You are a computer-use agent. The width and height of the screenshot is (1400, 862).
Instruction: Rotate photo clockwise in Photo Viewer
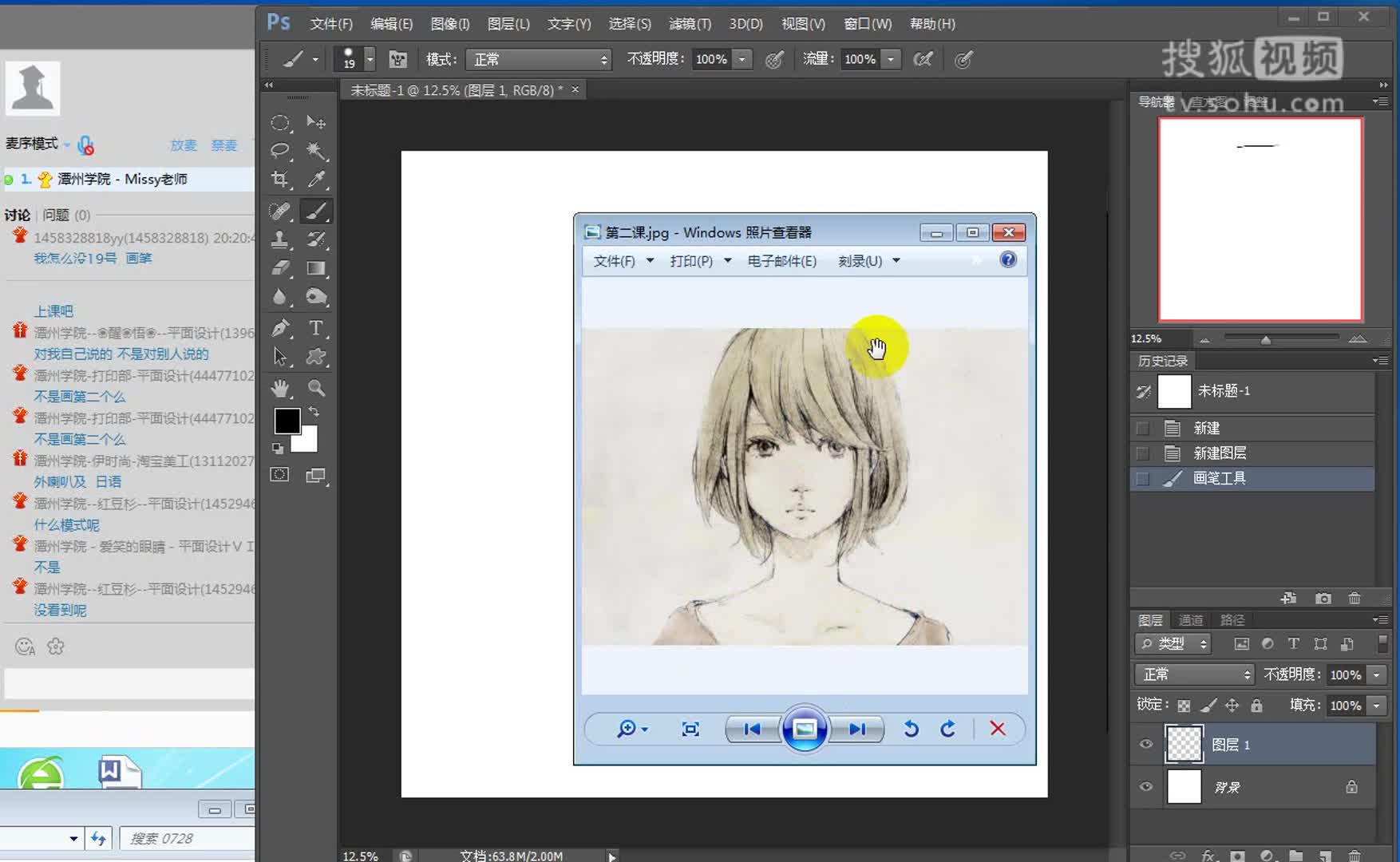point(947,729)
